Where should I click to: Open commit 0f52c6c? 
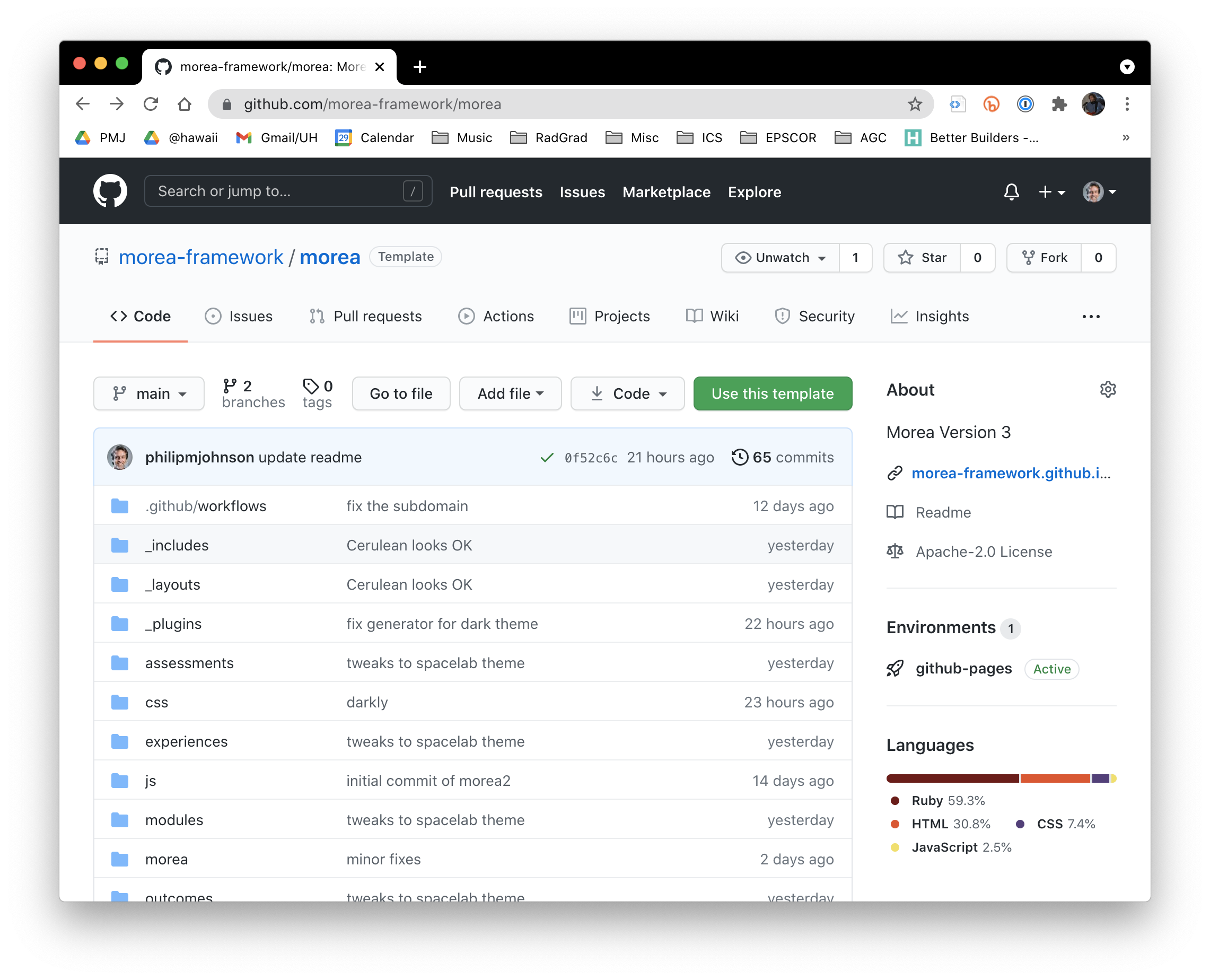[591, 458]
